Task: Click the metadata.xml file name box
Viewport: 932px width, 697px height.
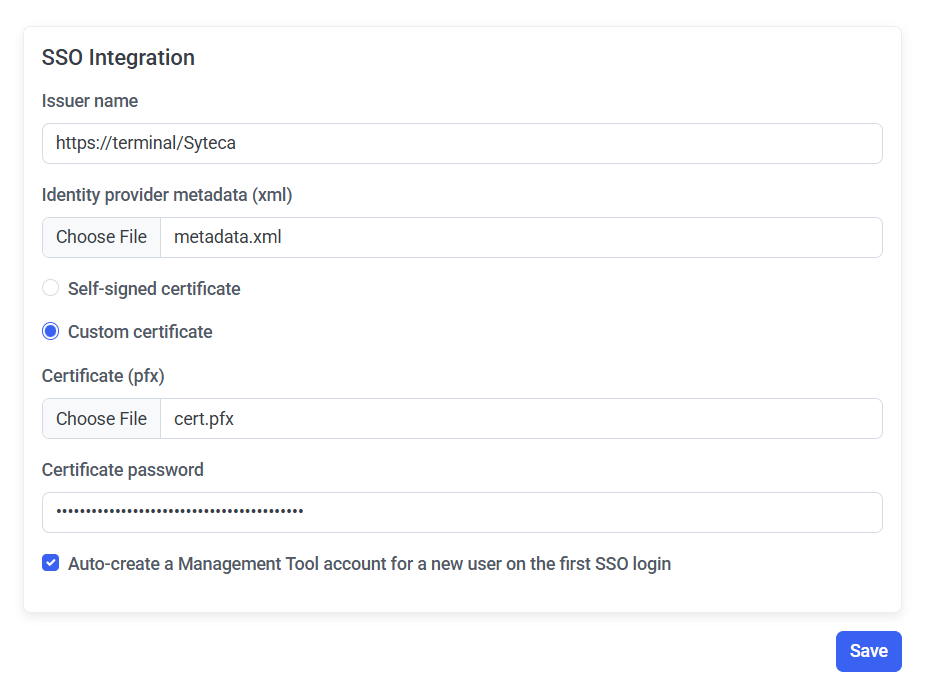Action: point(520,237)
